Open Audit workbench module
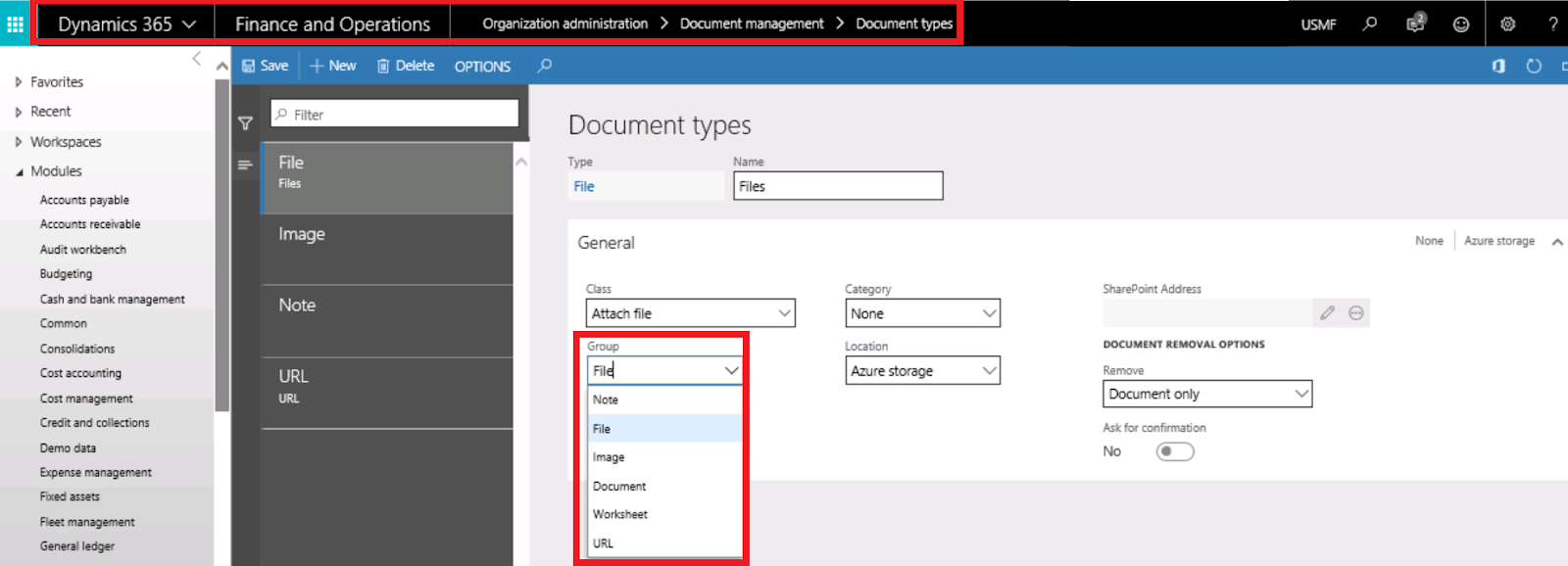1568x566 pixels. [83, 250]
